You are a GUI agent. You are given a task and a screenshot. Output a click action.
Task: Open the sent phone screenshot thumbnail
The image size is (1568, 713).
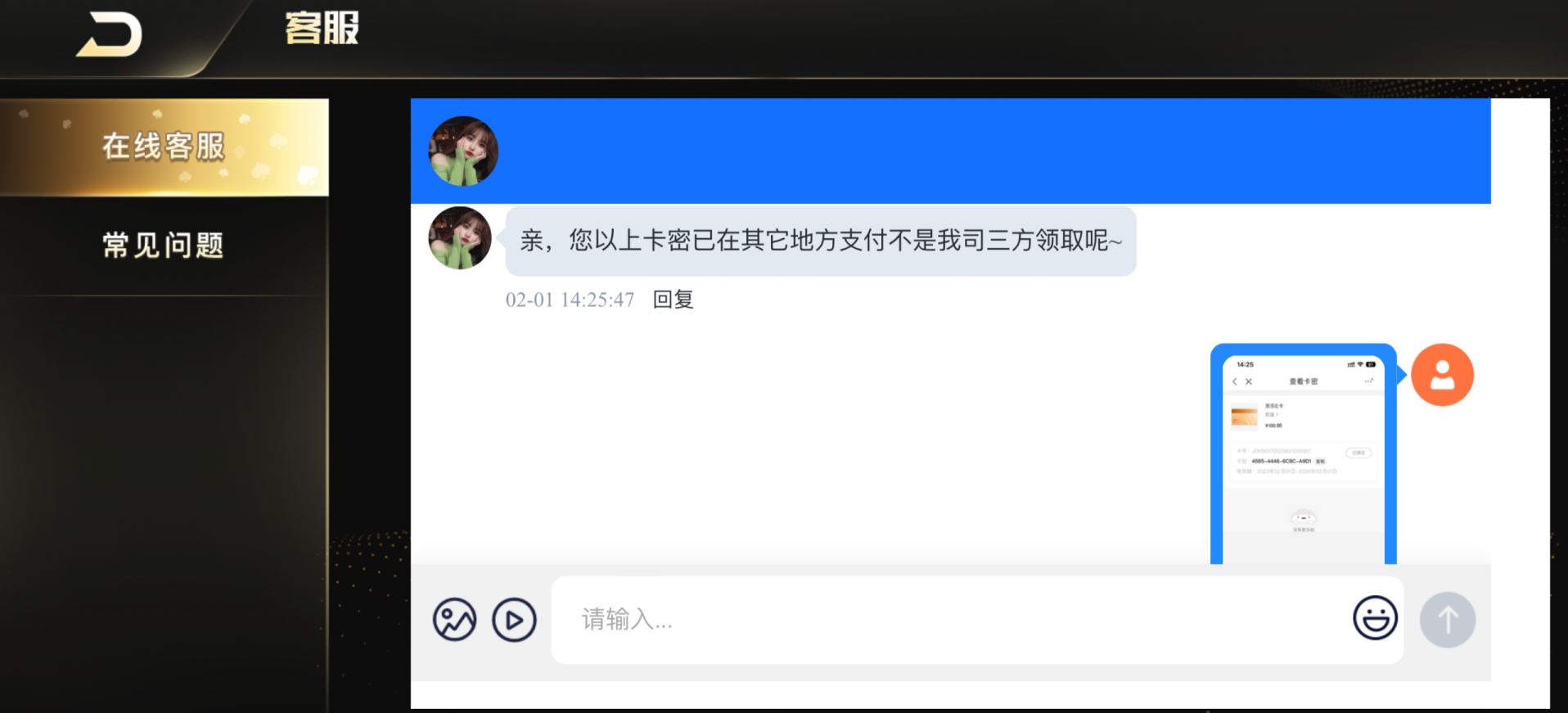coord(1304,454)
